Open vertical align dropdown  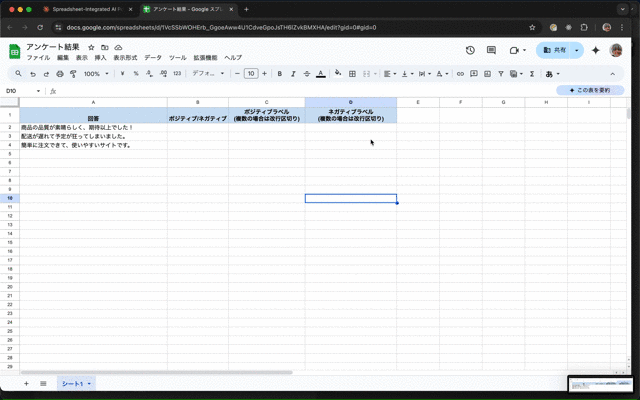(x=407, y=74)
